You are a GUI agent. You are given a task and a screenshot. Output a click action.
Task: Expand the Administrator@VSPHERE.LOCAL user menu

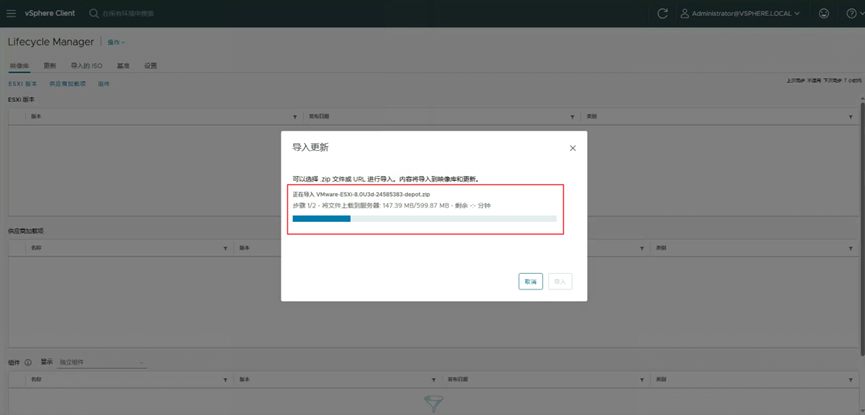739,13
